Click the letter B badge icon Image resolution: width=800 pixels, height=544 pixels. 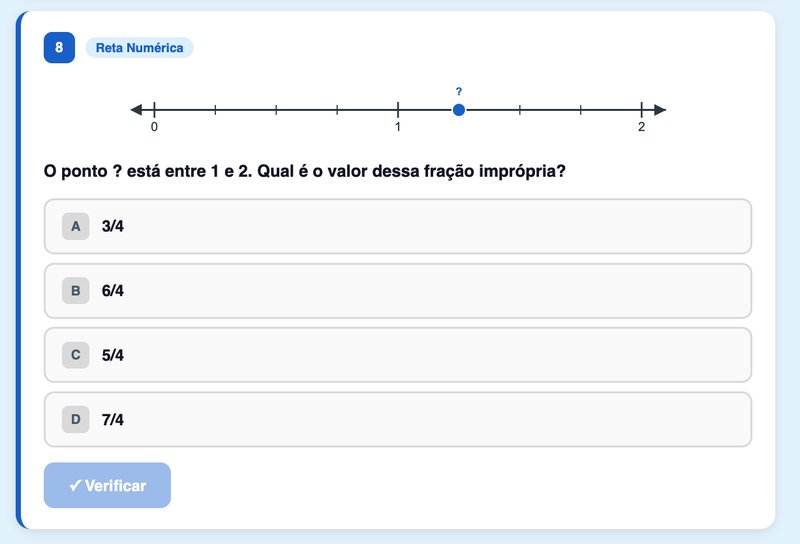click(x=76, y=291)
